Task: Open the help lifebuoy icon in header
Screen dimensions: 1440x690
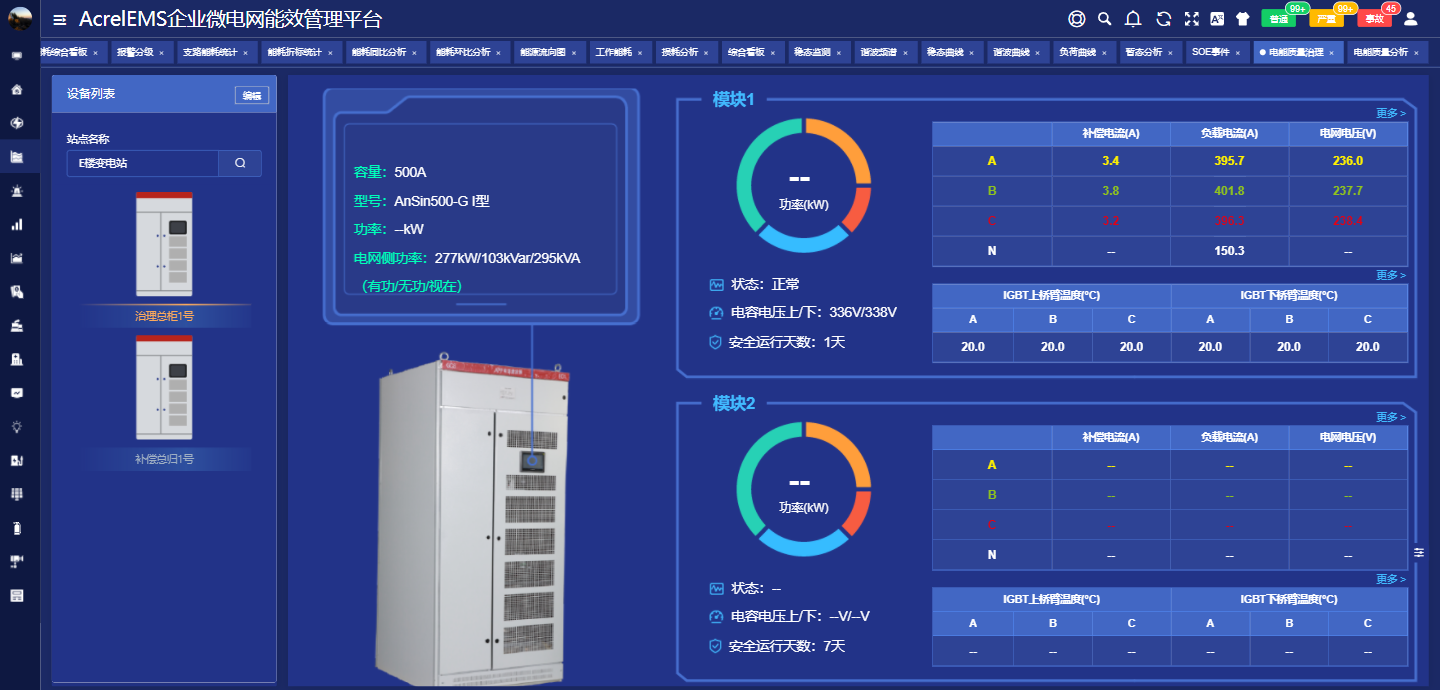Action: (1076, 19)
